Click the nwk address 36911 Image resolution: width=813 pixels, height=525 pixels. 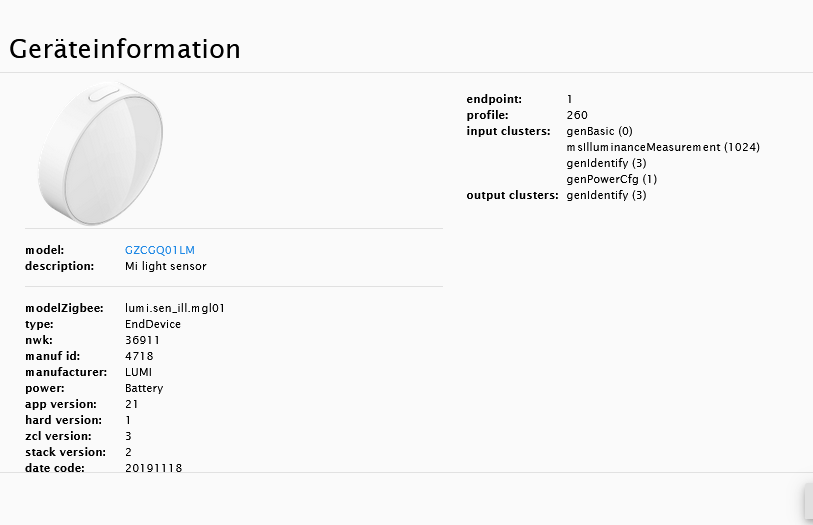pyautogui.click(x=143, y=340)
